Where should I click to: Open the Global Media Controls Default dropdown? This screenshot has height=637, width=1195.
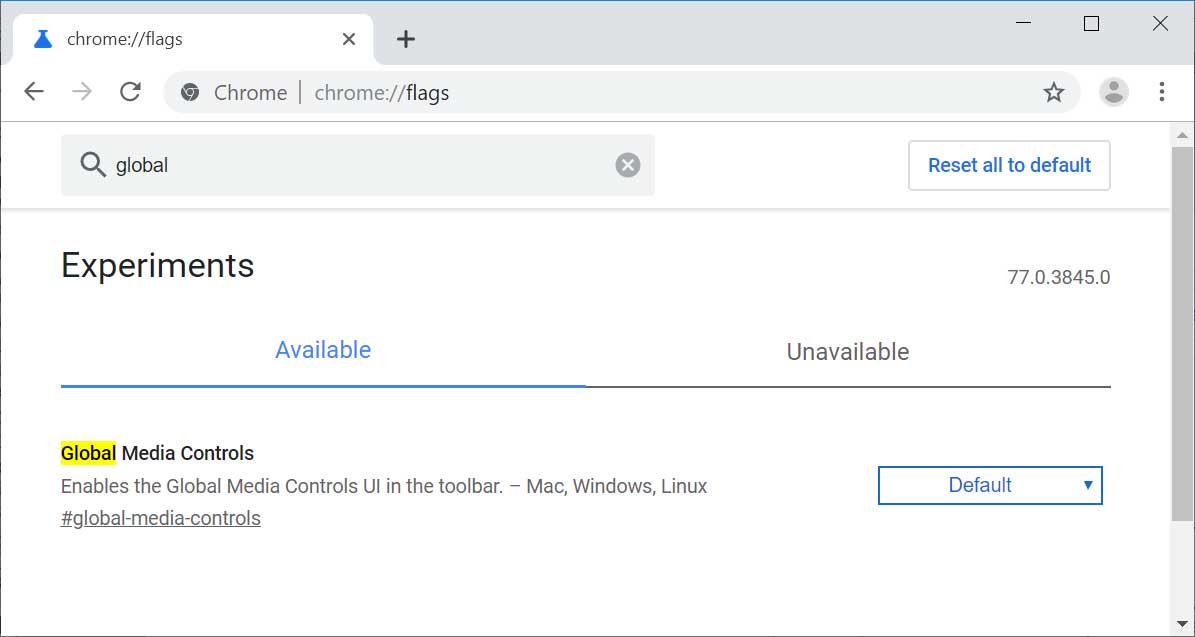coord(989,485)
